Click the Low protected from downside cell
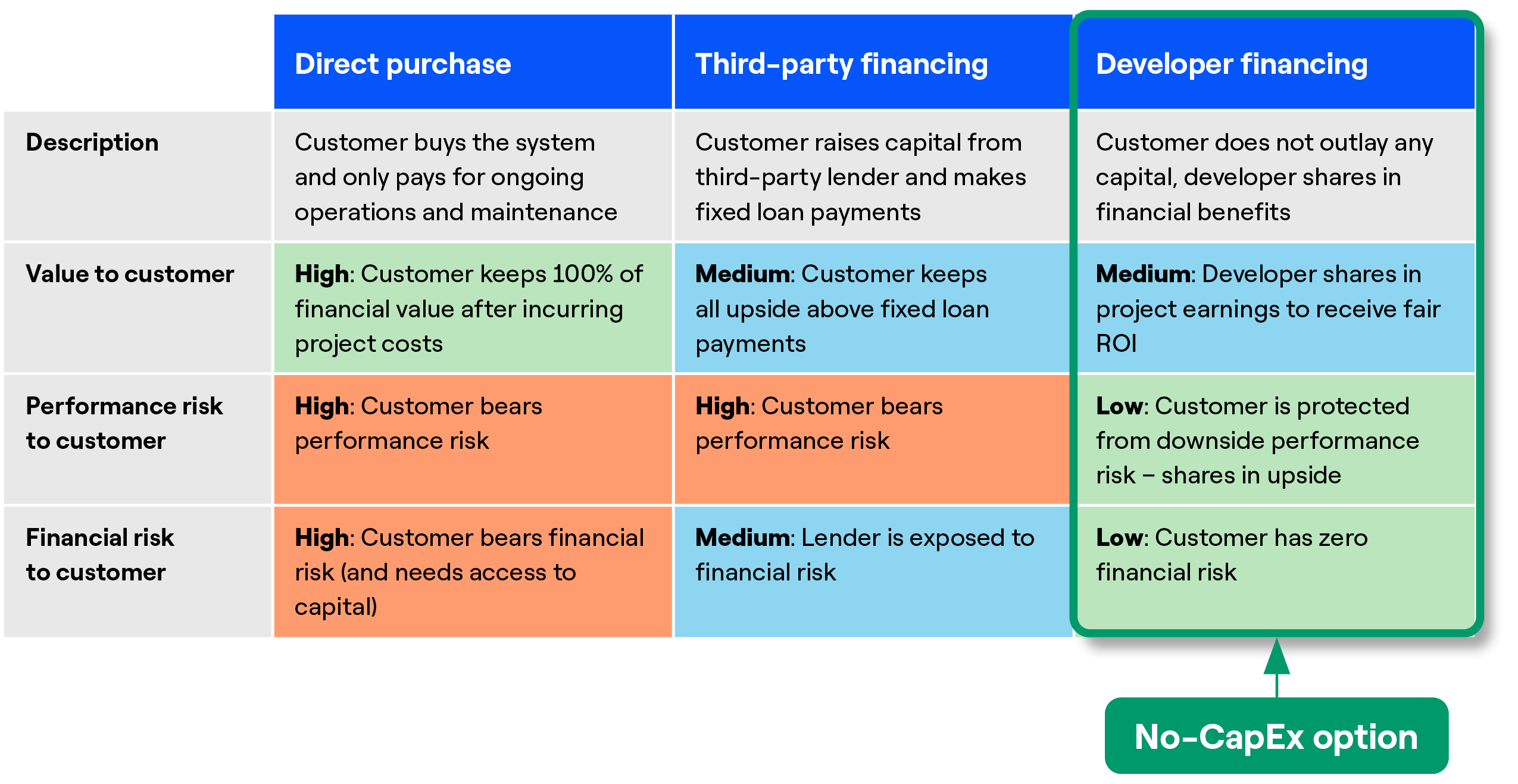This screenshot has width=1518, height=784. coord(1276,439)
